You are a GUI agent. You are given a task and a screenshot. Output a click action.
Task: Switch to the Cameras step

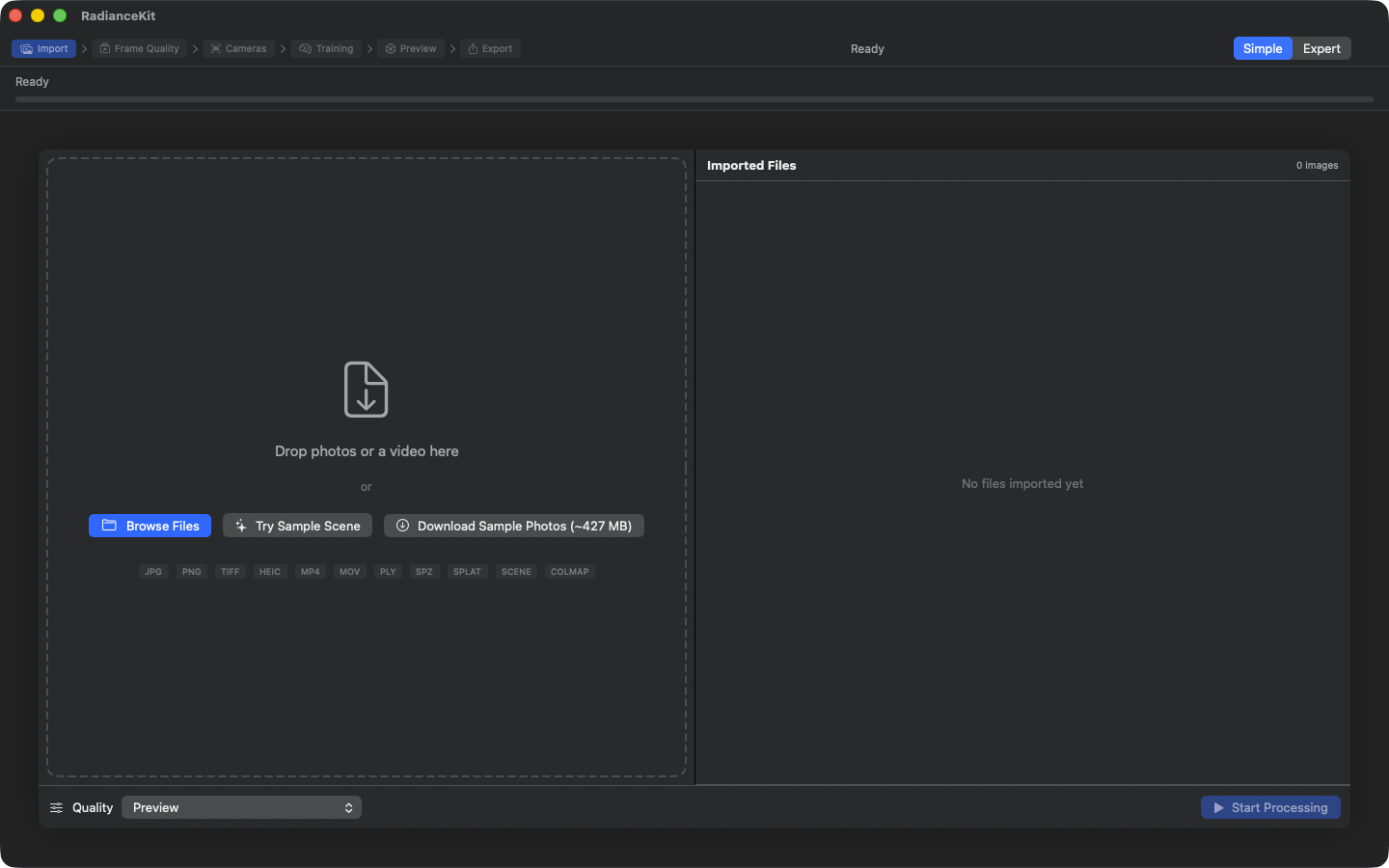[x=238, y=48]
